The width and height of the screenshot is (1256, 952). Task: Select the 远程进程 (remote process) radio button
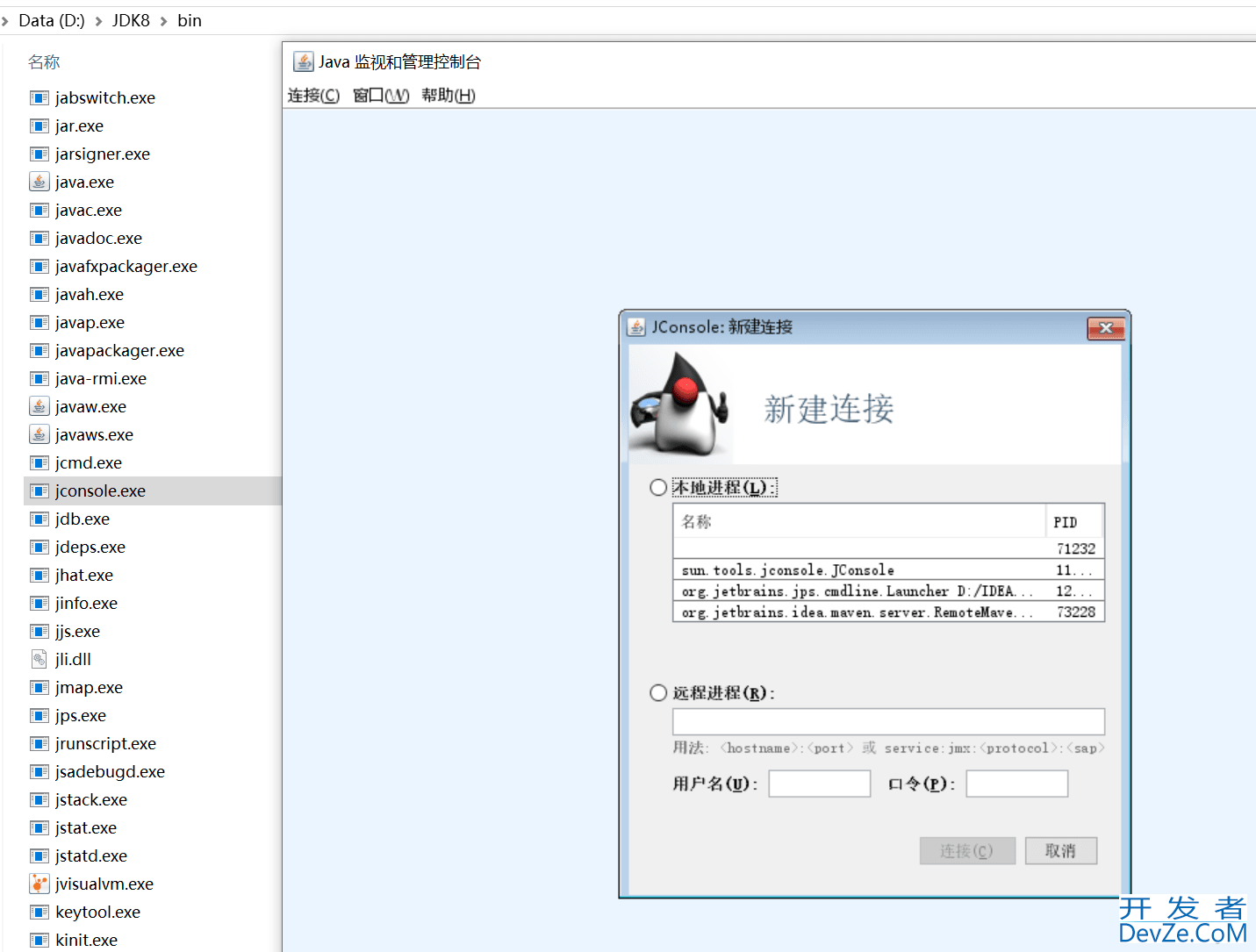point(658,693)
